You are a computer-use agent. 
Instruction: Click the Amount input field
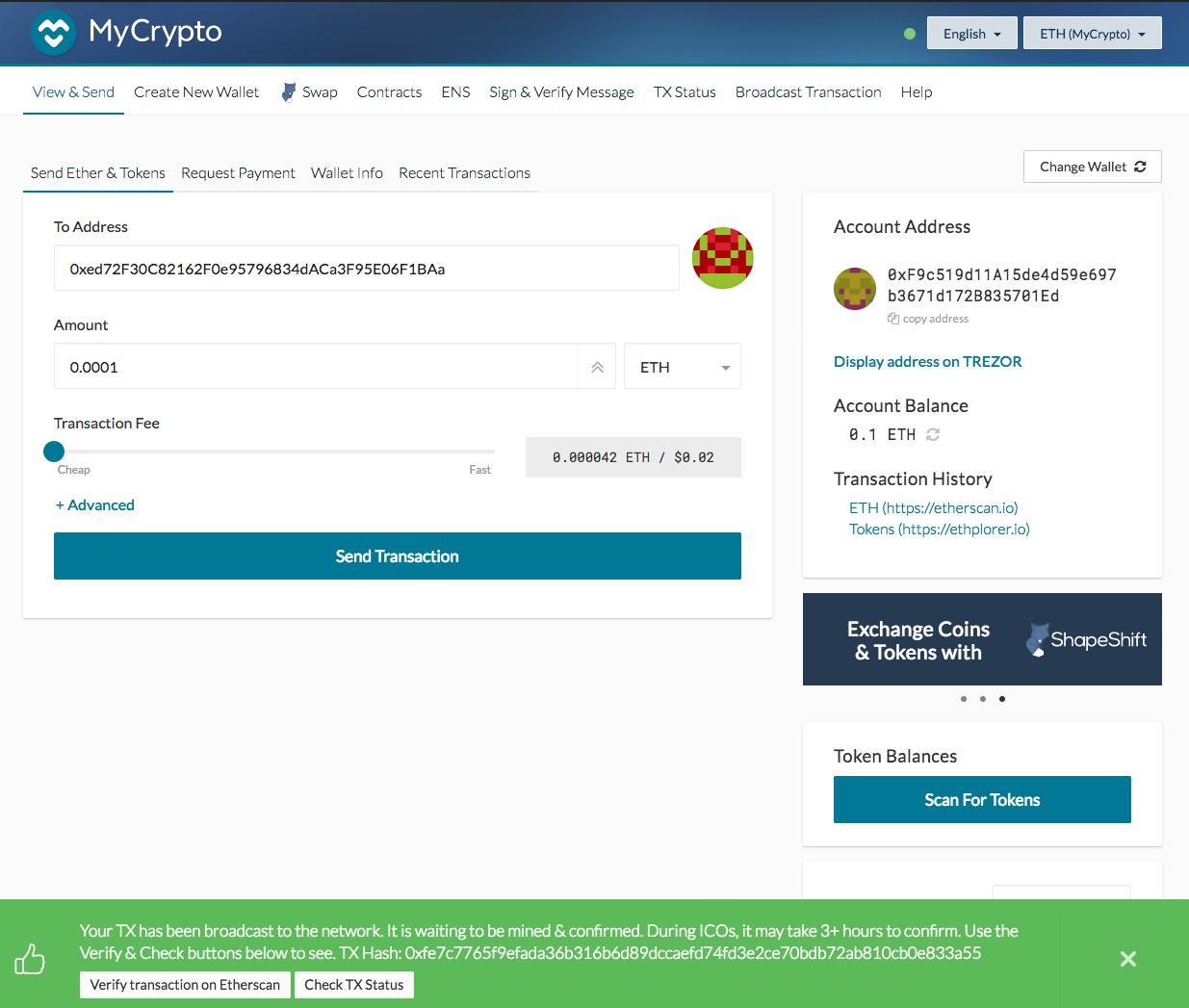(317, 367)
